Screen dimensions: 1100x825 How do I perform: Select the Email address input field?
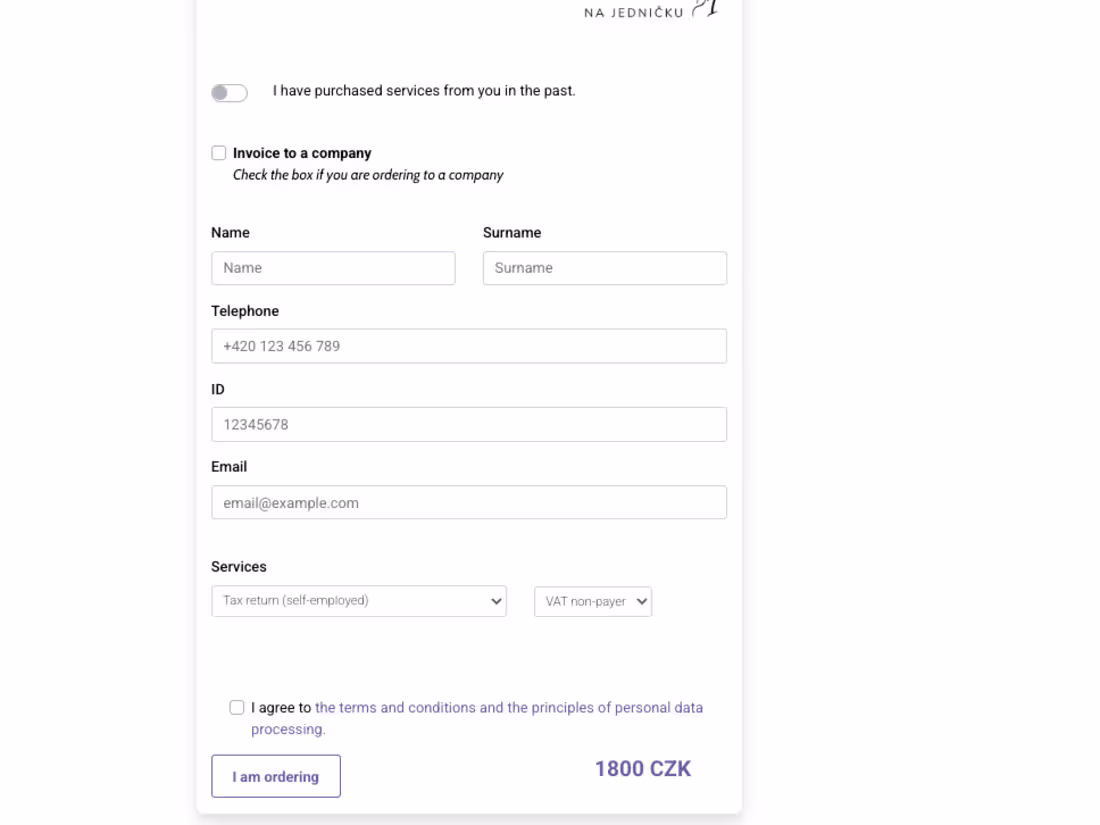tap(469, 502)
